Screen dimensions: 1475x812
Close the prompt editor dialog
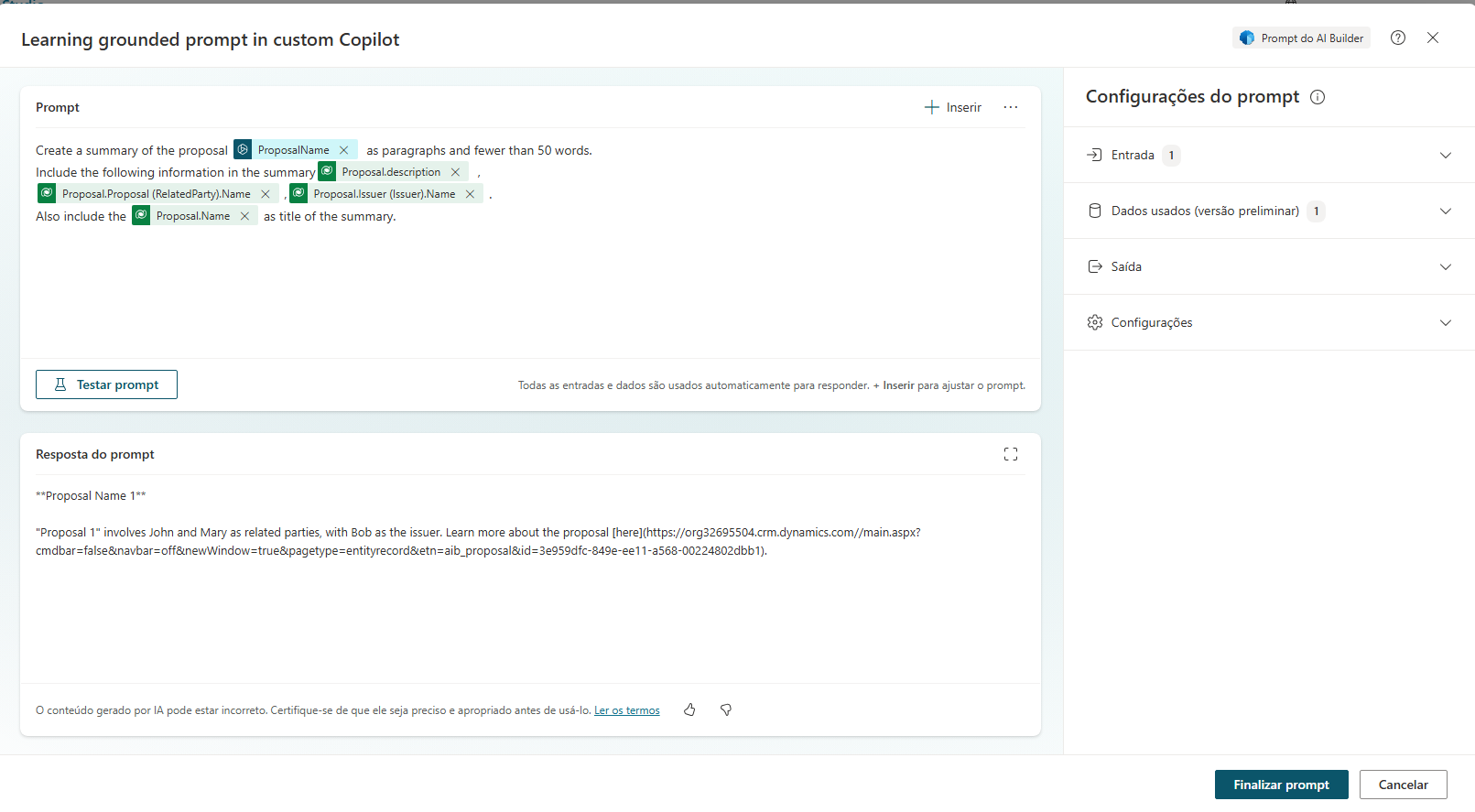1433,38
